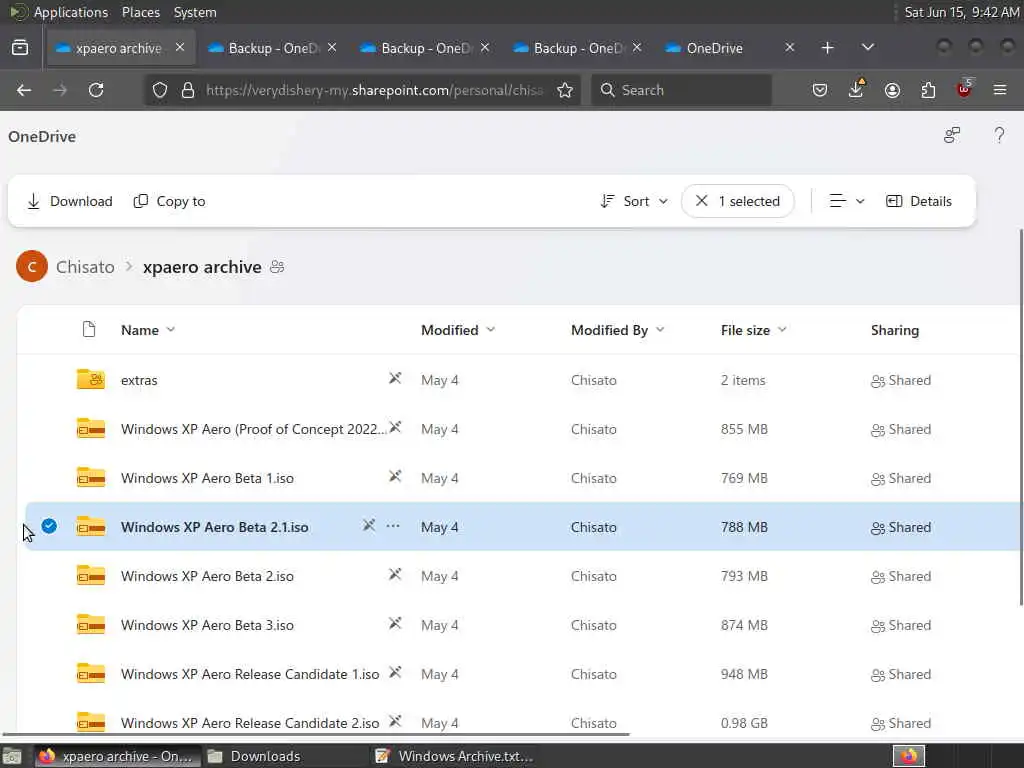Open a new tab with plus icon
Viewport: 1024px width, 768px height.
(827, 48)
